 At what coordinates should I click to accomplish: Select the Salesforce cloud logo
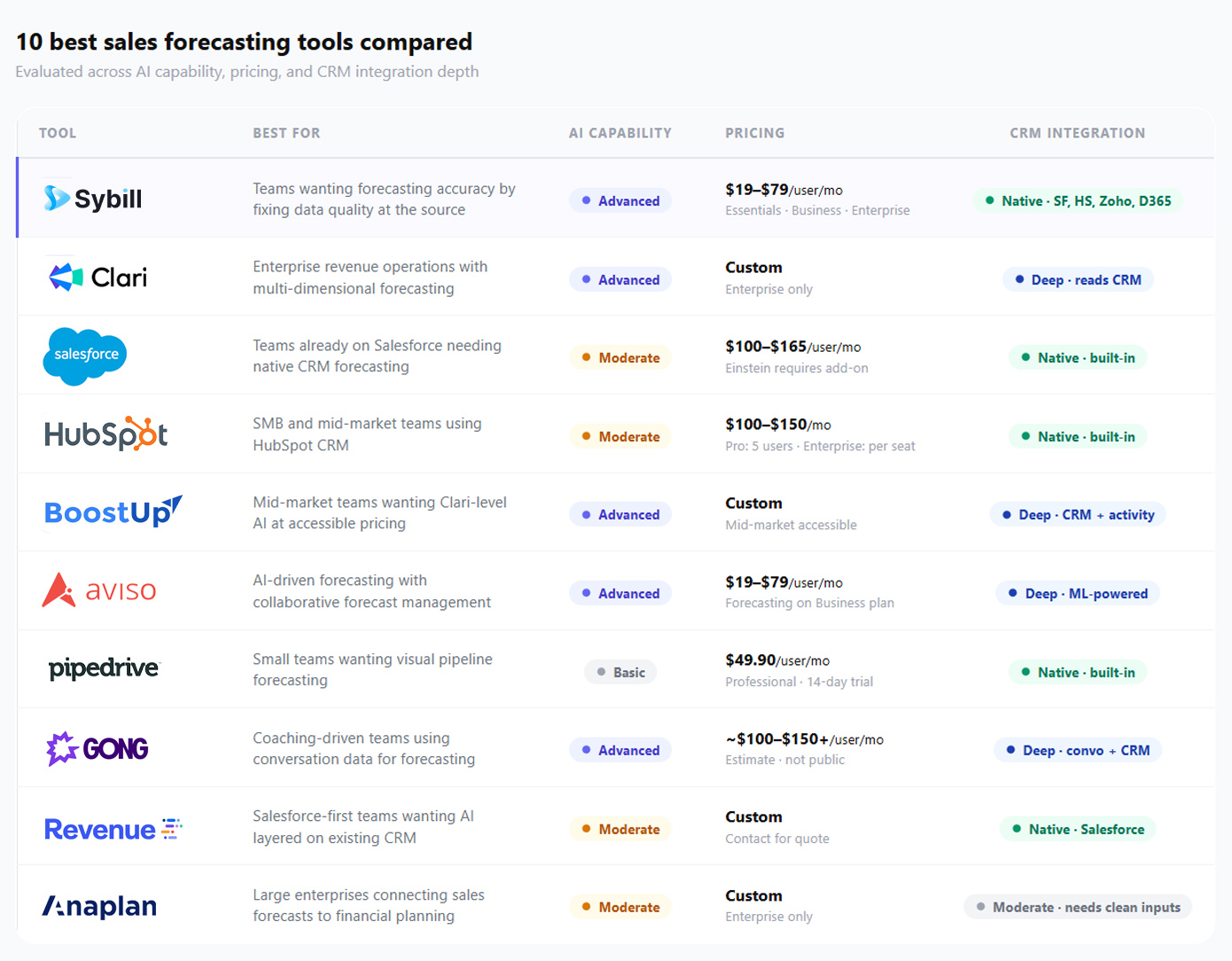[x=85, y=355]
